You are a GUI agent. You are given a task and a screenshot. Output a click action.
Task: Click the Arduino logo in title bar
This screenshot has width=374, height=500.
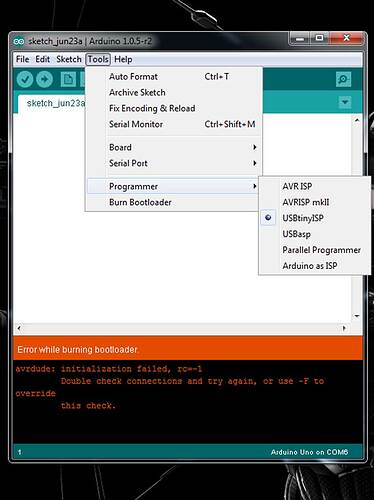19,42
